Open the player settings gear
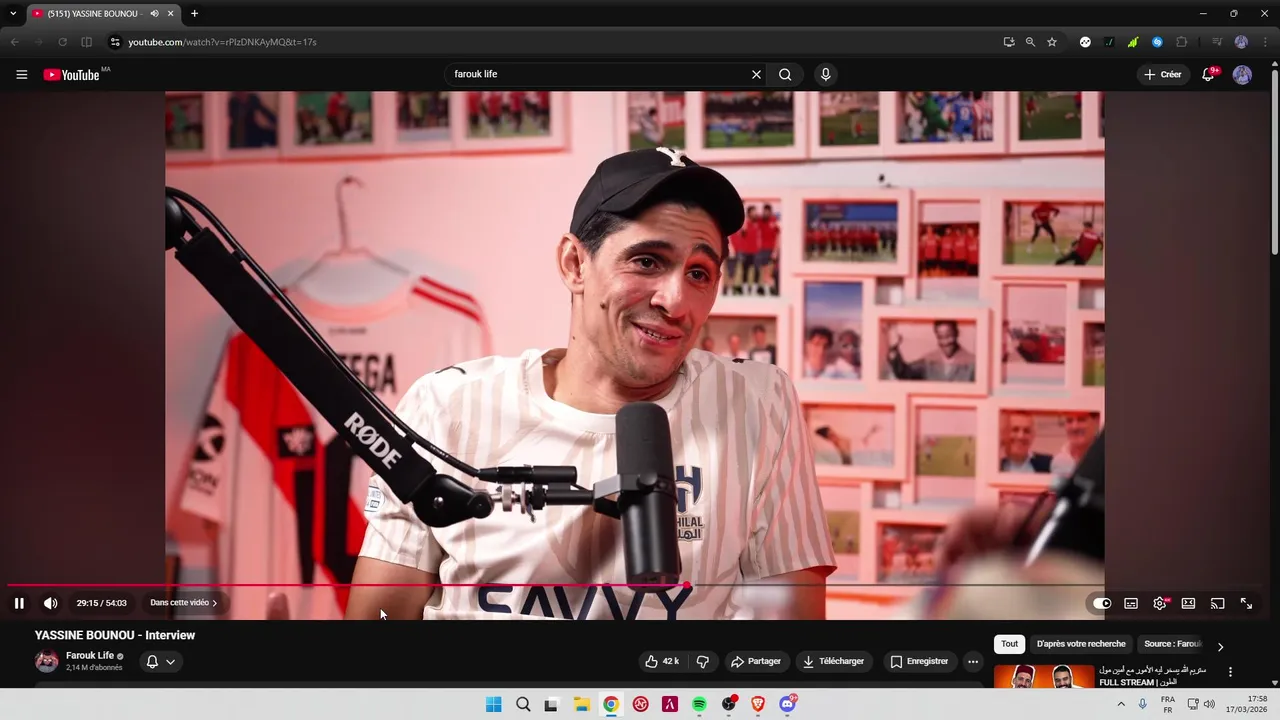 [x=1160, y=603]
